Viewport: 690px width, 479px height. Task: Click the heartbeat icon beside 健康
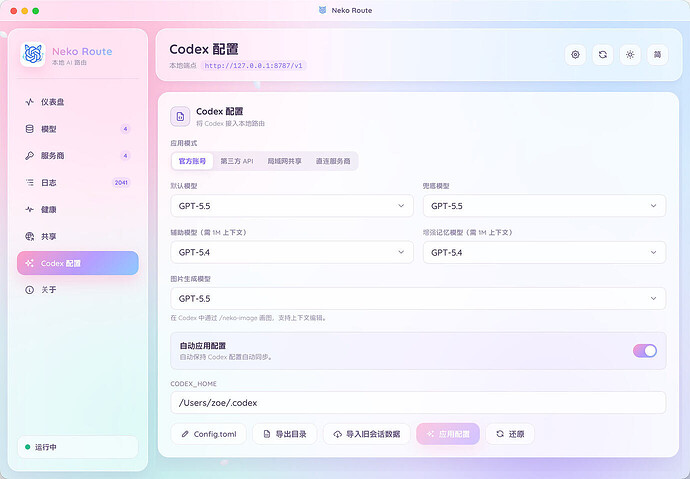click(x=29, y=209)
